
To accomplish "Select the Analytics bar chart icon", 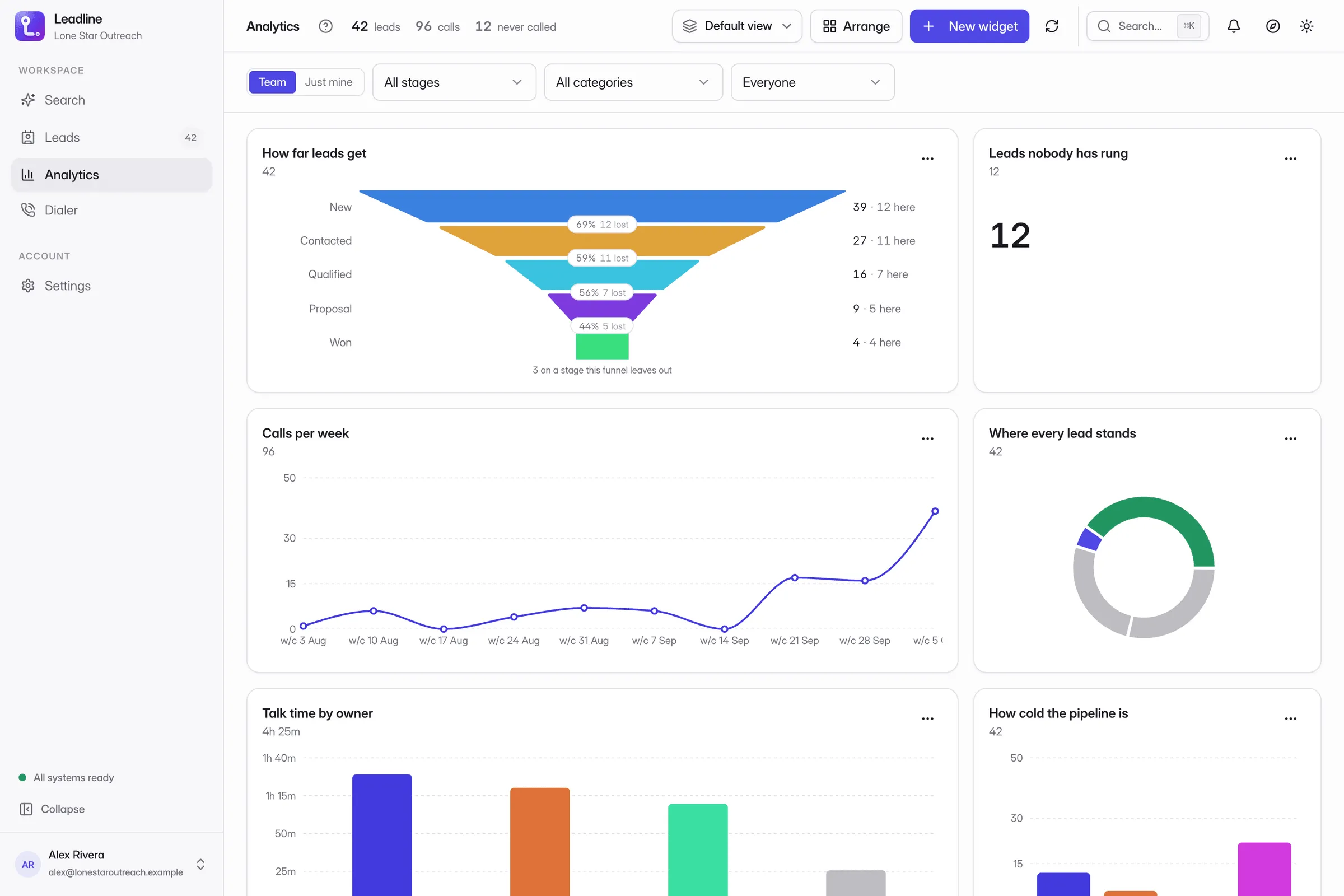I will point(28,174).
